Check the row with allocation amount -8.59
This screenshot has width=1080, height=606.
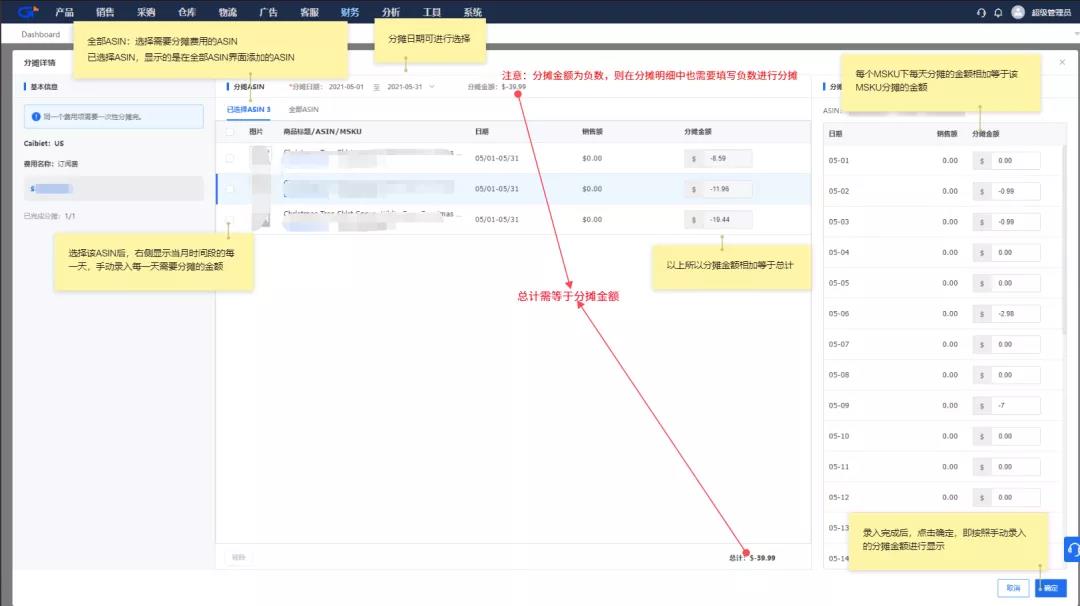[230, 158]
